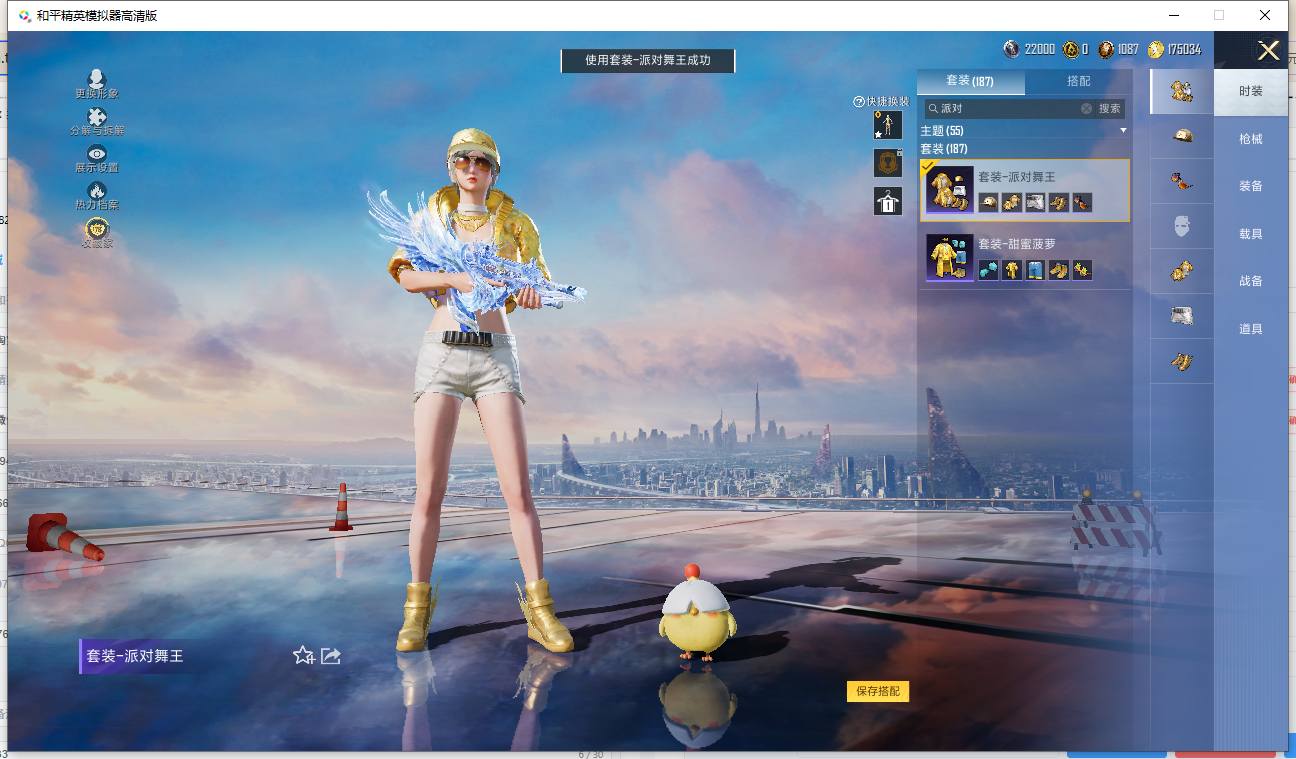Select the gold shoes category icon
Image resolution: width=1296 pixels, height=759 pixels.
(x=1182, y=360)
